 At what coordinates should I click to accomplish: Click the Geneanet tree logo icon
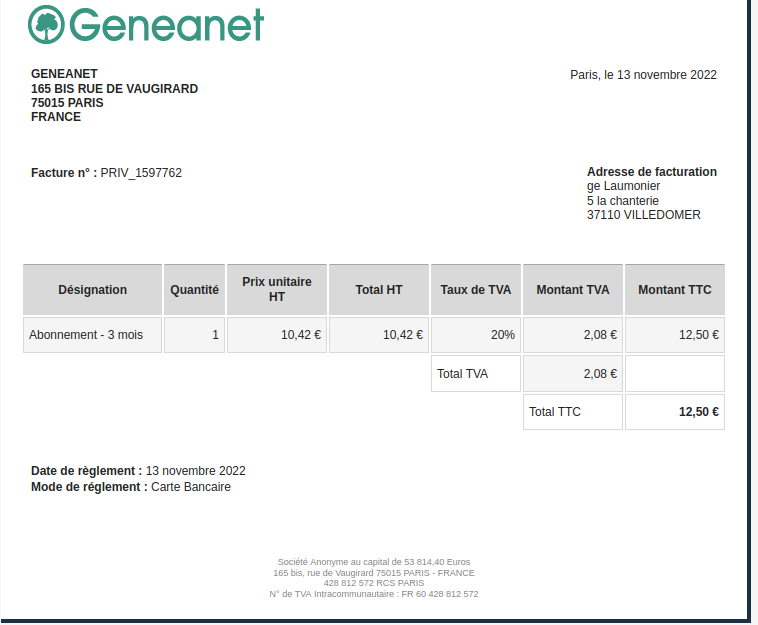(47, 24)
